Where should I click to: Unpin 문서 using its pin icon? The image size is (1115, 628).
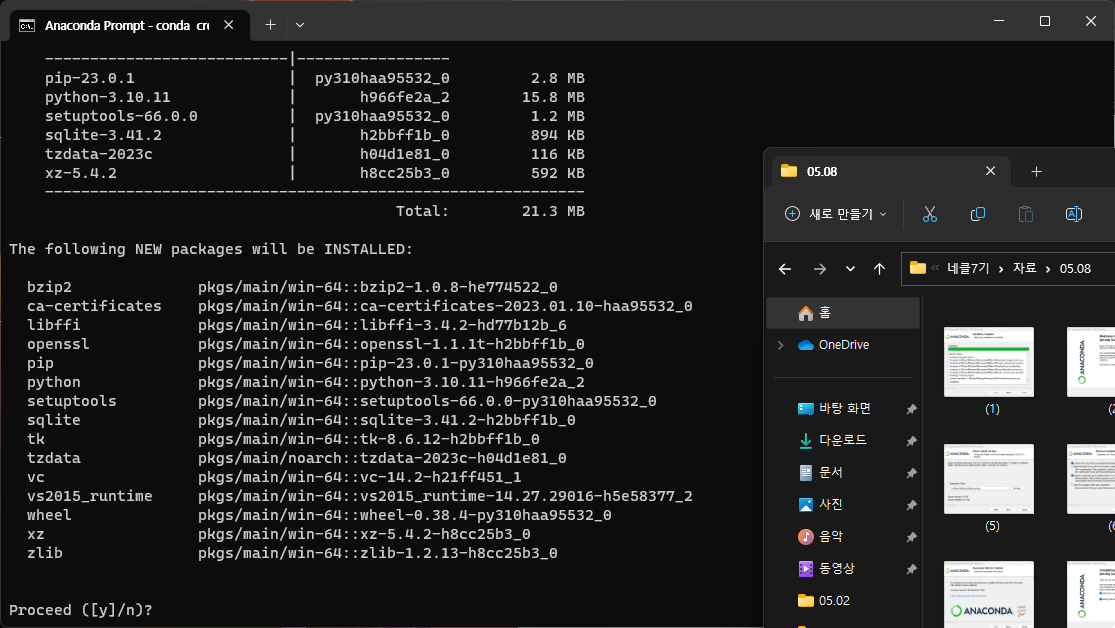tap(911, 473)
